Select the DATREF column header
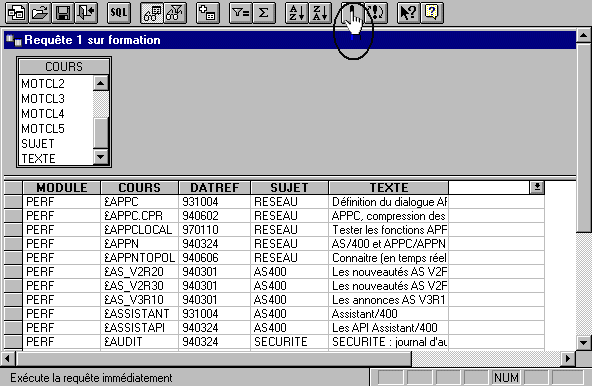The width and height of the screenshot is (592, 386). (x=214, y=188)
